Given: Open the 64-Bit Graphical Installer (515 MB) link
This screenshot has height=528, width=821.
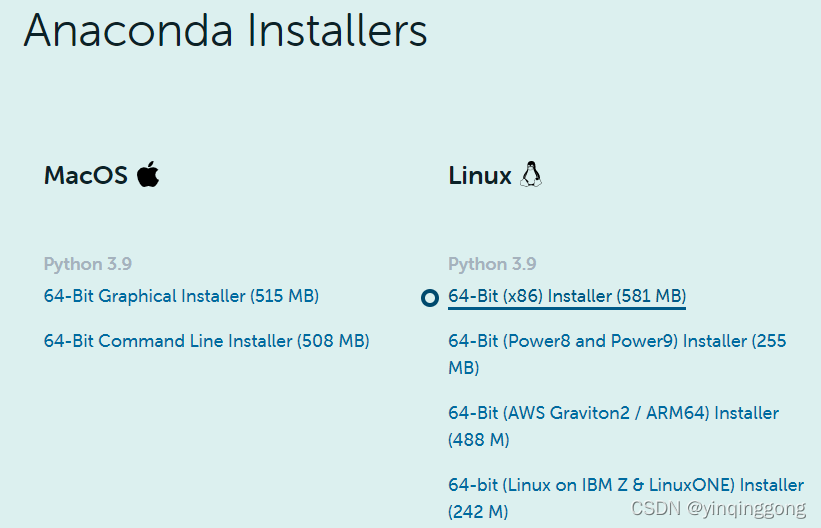Looking at the screenshot, I should tap(181, 296).
